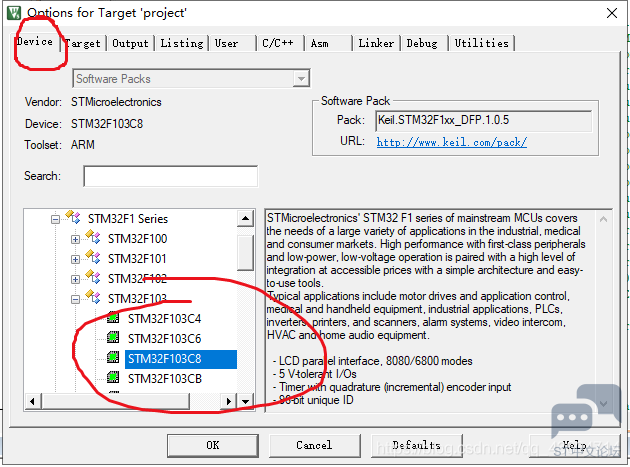630x467 pixels.
Task: Select device STM32F103C6
Action: [164, 339]
